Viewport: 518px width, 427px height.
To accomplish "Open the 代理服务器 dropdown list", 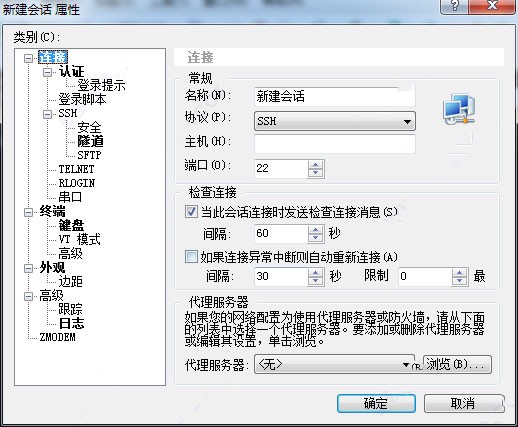I will [x=335, y=364].
